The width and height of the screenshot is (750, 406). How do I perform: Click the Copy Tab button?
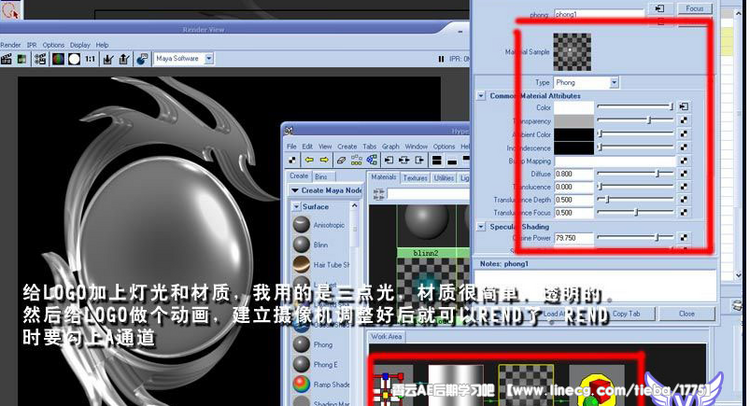(626, 314)
